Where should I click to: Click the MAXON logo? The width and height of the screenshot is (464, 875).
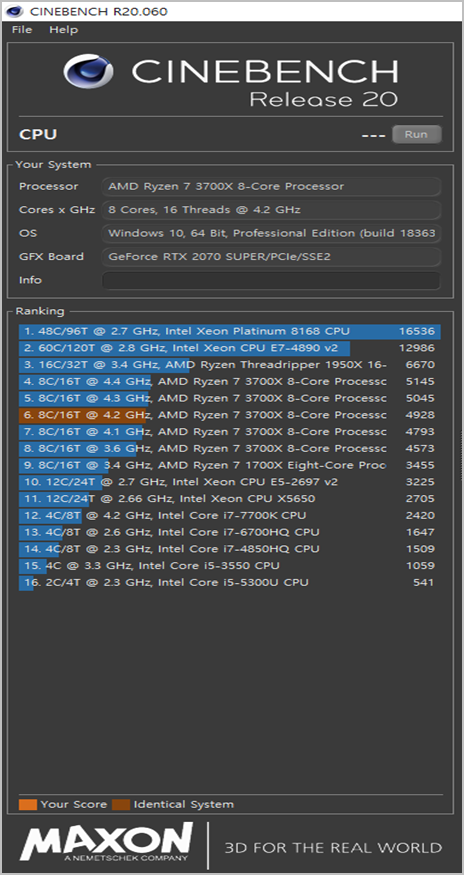click(x=107, y=842)
